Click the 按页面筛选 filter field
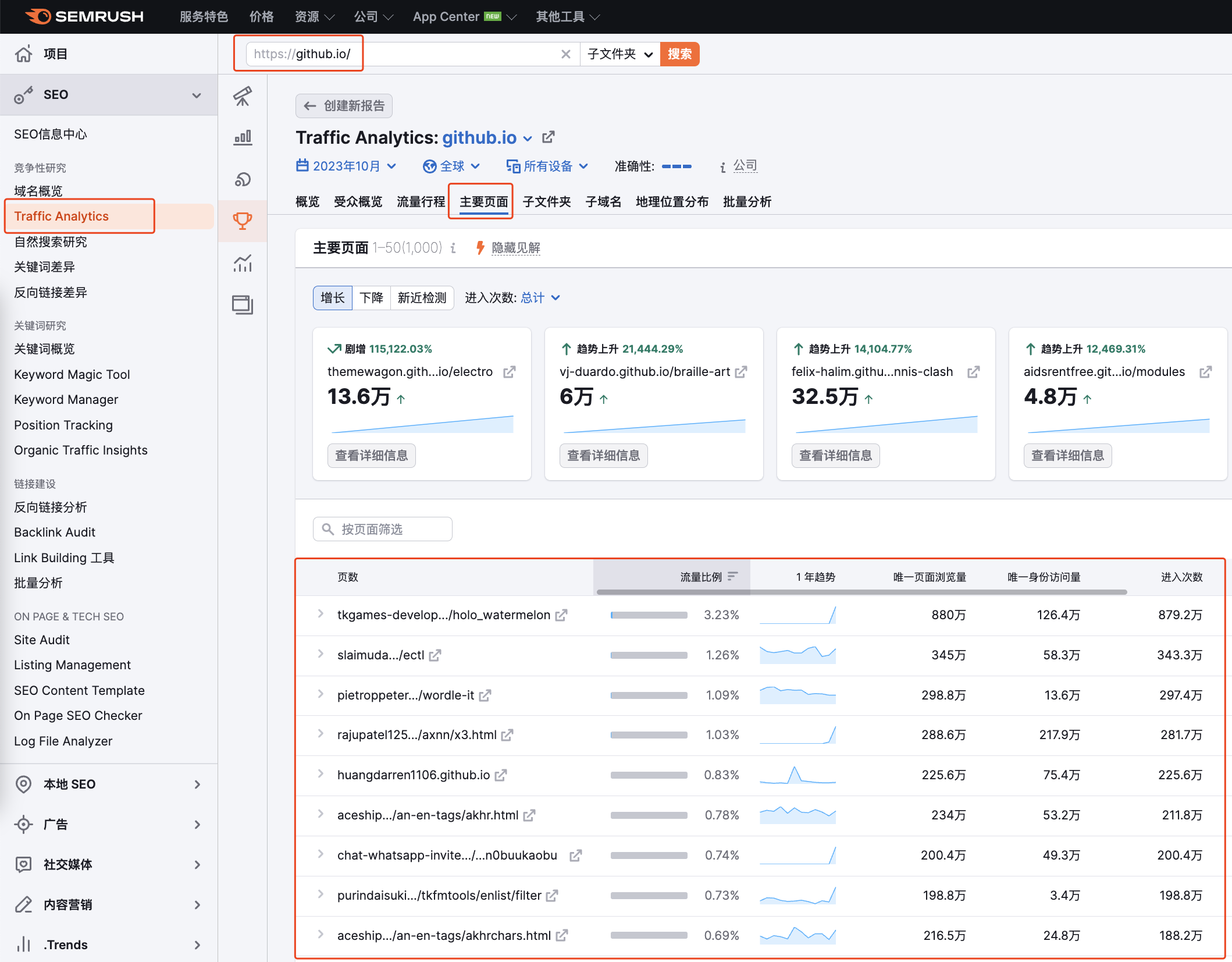Screen dimensions: 1232x962 coord(382,529)
